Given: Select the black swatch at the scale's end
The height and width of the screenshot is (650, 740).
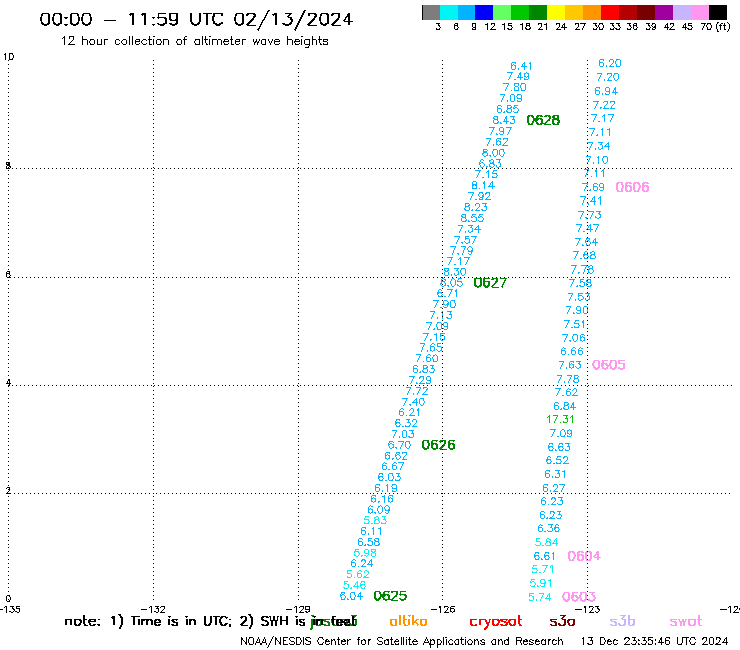Looking at the screenshot, I should tap(717, 12).
